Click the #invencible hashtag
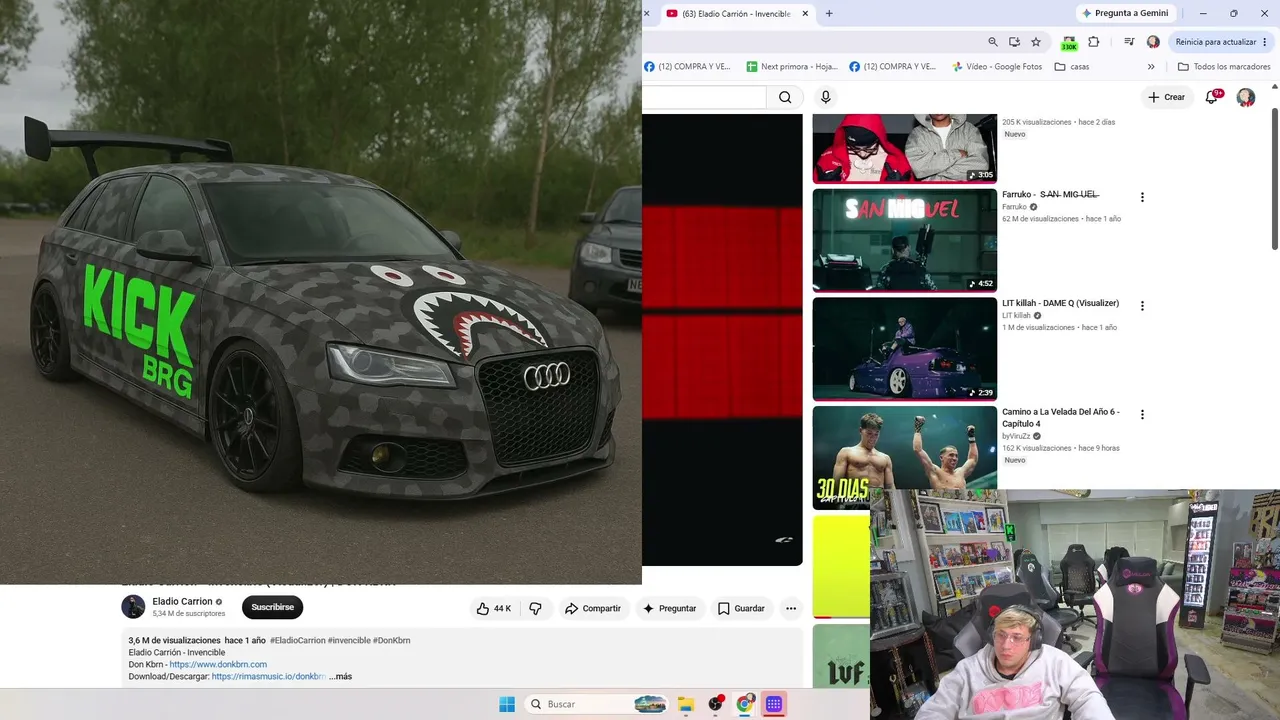The height and width of the screenshot is (720, 1280). pos(349,641)
